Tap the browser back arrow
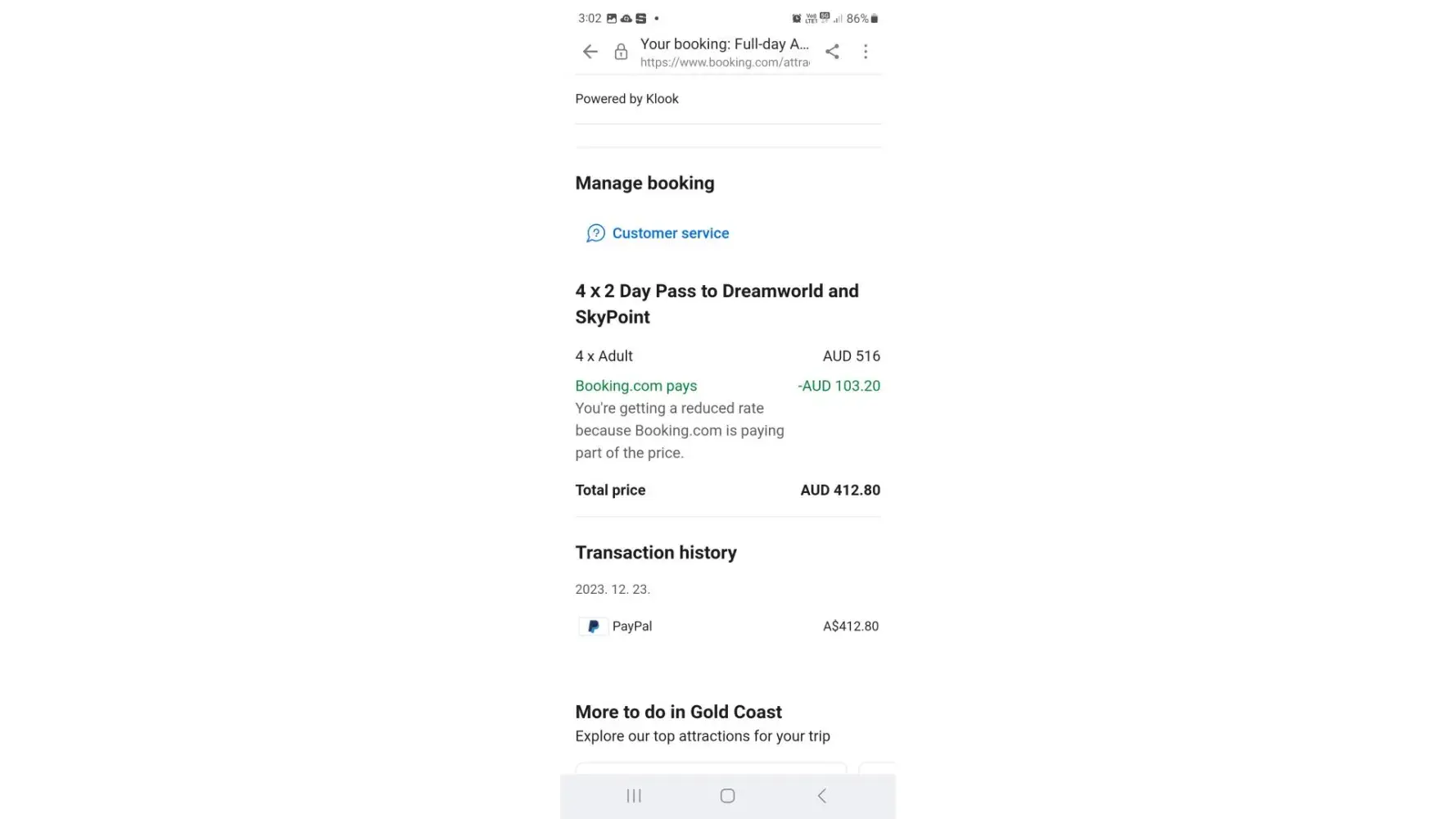The width and height of the screenshot is (1456, 819). pyautogui.click(x=590, y=52)
